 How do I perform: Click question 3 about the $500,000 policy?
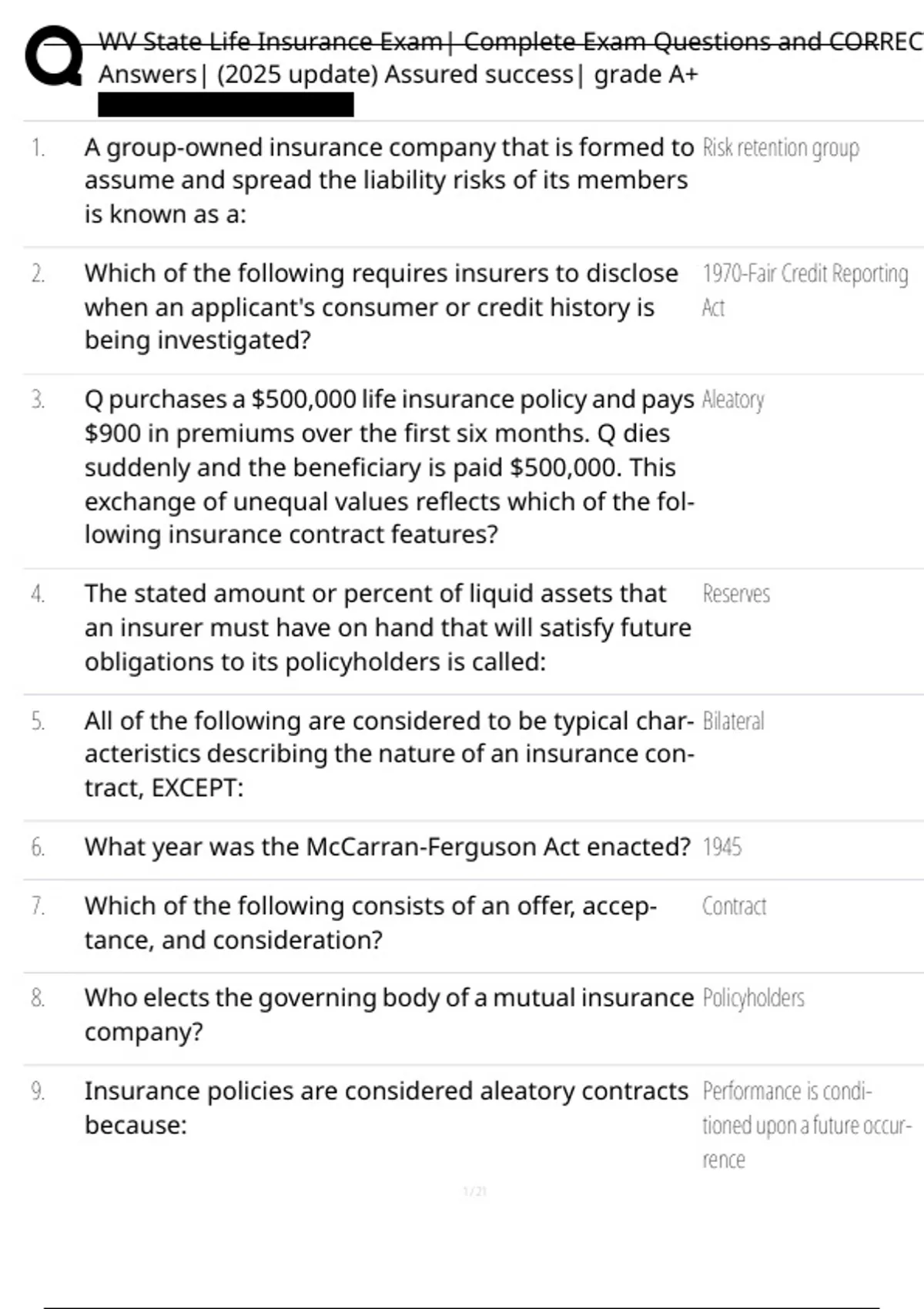pos(389,467)
